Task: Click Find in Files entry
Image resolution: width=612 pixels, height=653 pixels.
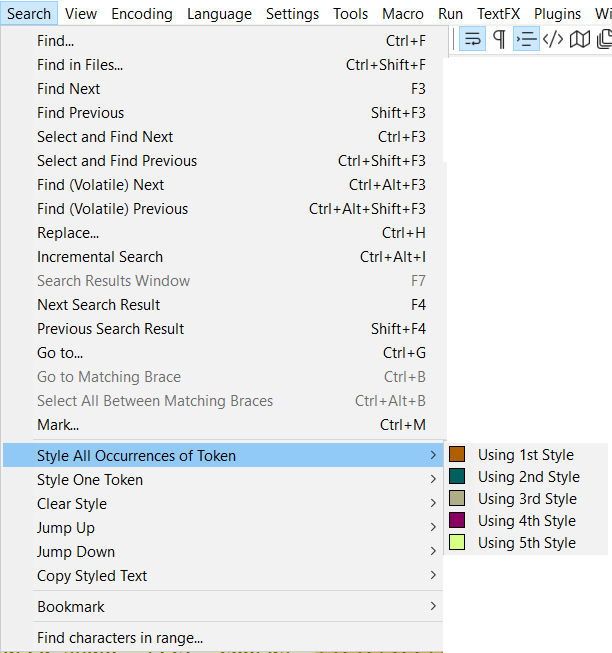Action: (x=80, y=65)
